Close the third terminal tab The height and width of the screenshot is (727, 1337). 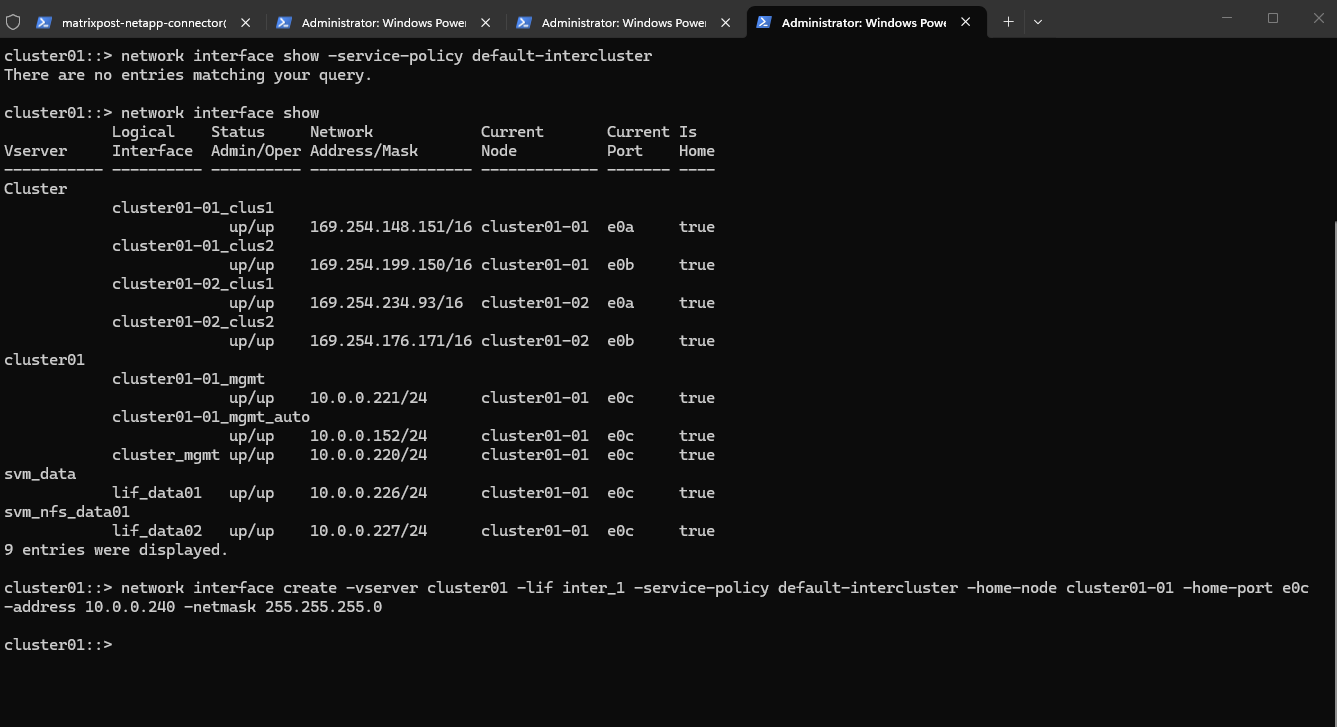(726, 22)
